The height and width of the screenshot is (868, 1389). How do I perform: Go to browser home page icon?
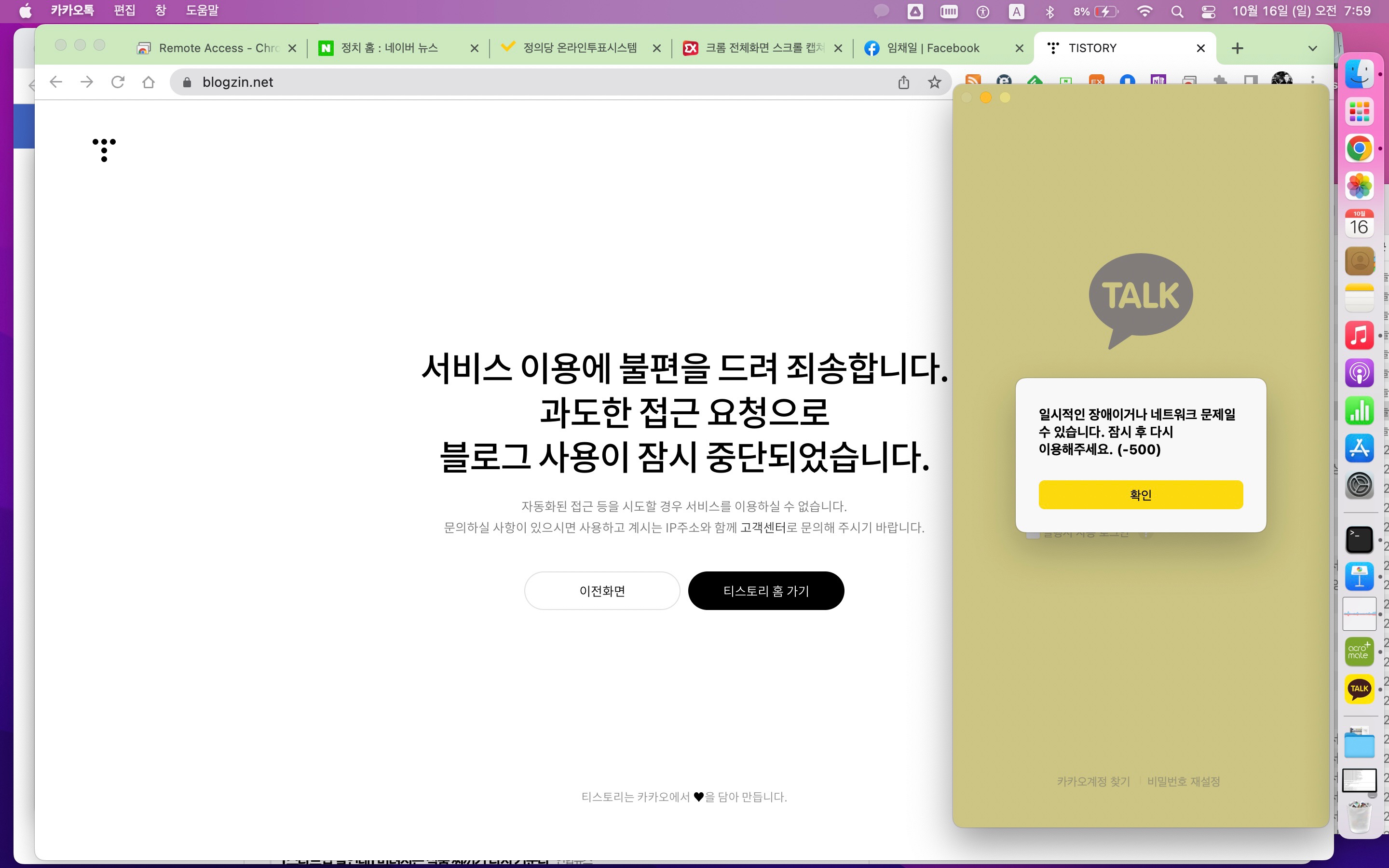click(149, 82)
